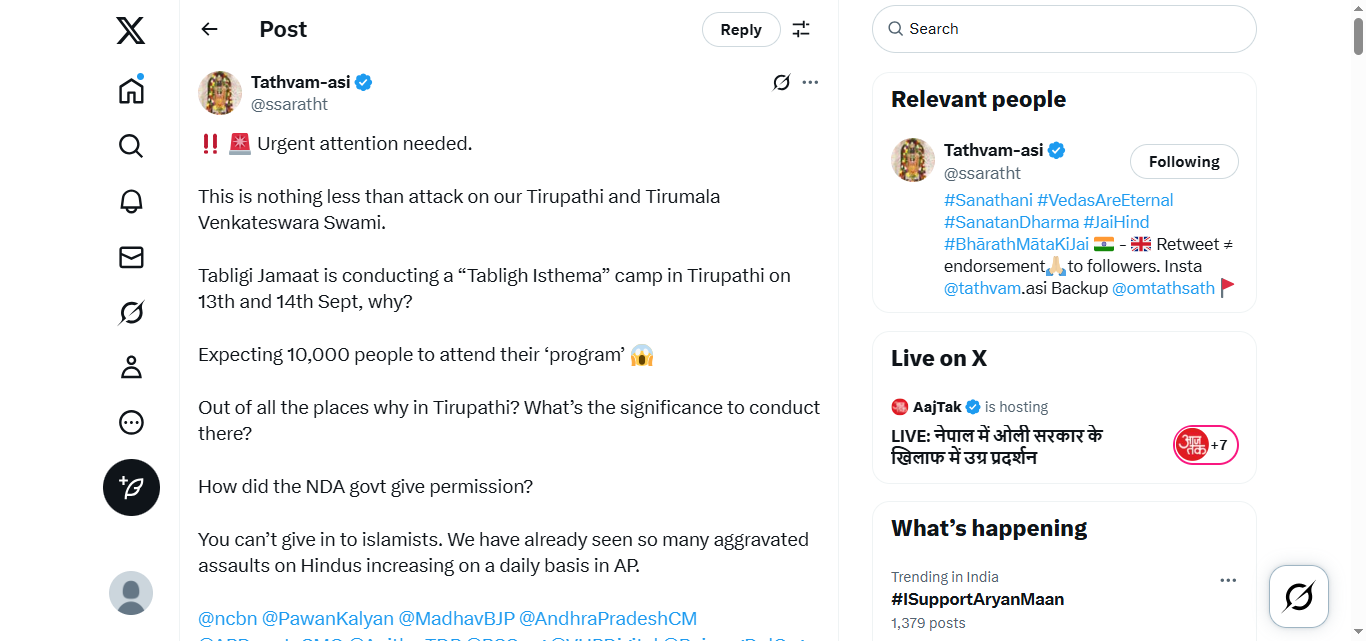Screen dimensions: 1366x641
Task: Open trending #ISupportAryanMaan topic
Action: pos(977,599)
